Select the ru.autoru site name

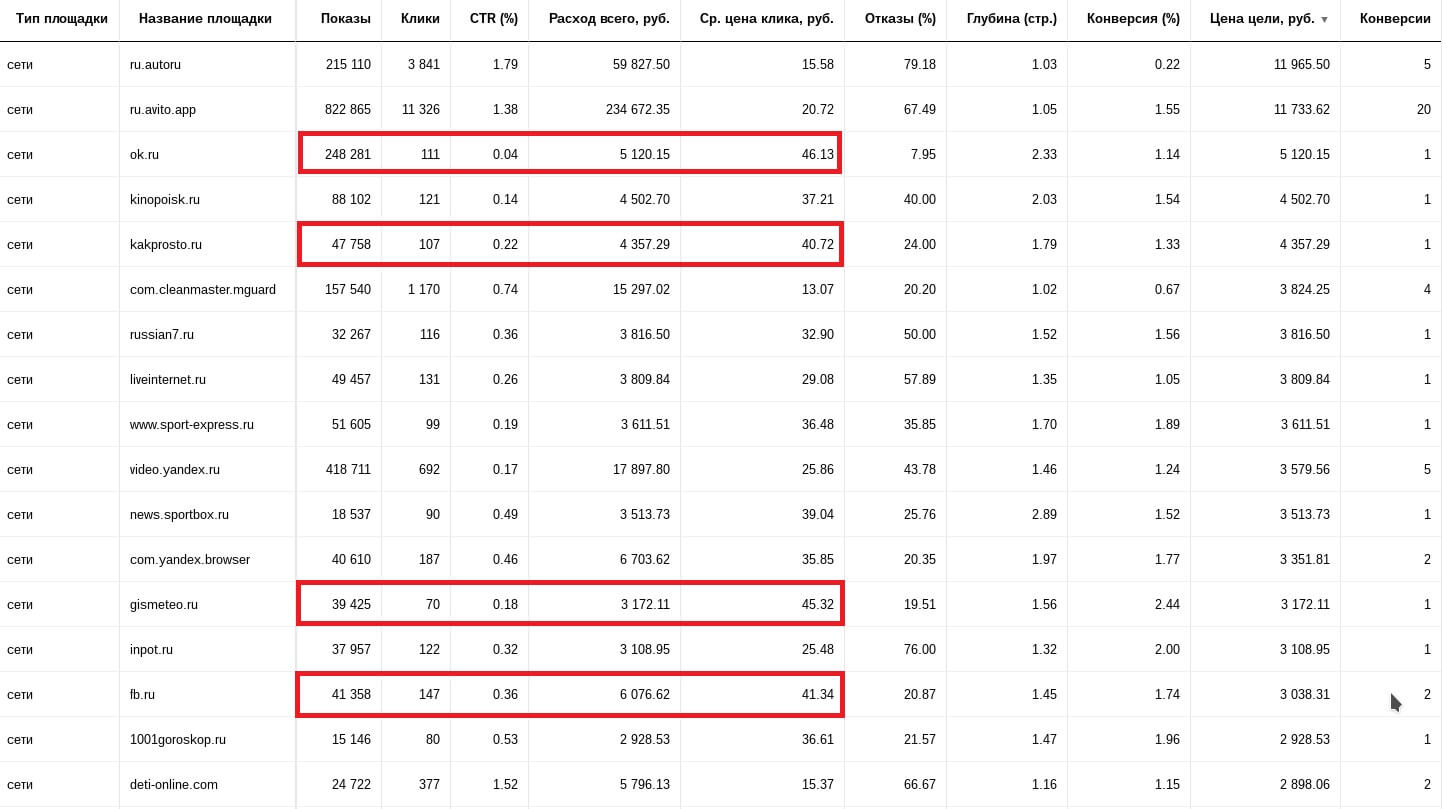[155, 64]
